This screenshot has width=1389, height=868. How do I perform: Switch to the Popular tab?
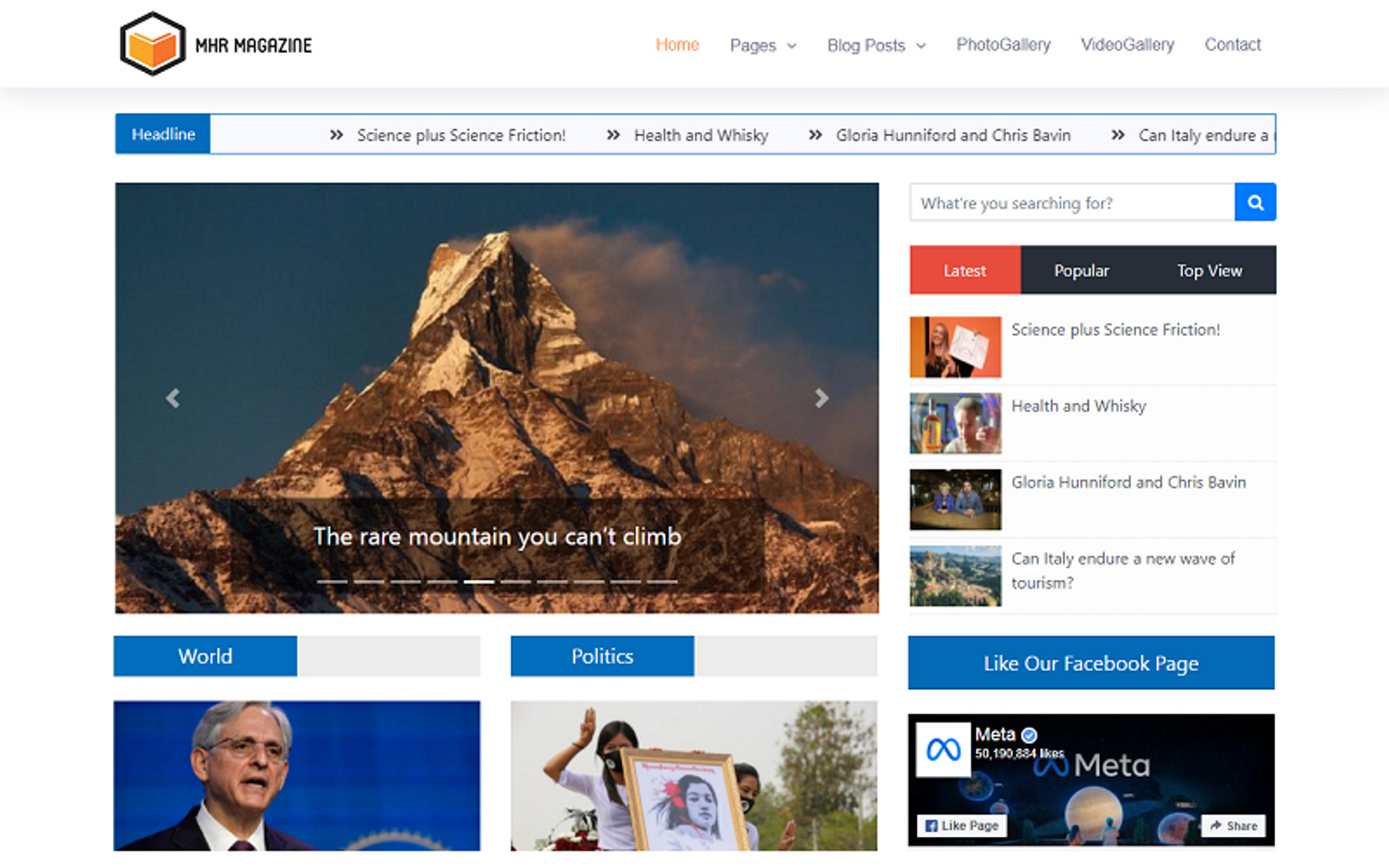click(1080, 270)
